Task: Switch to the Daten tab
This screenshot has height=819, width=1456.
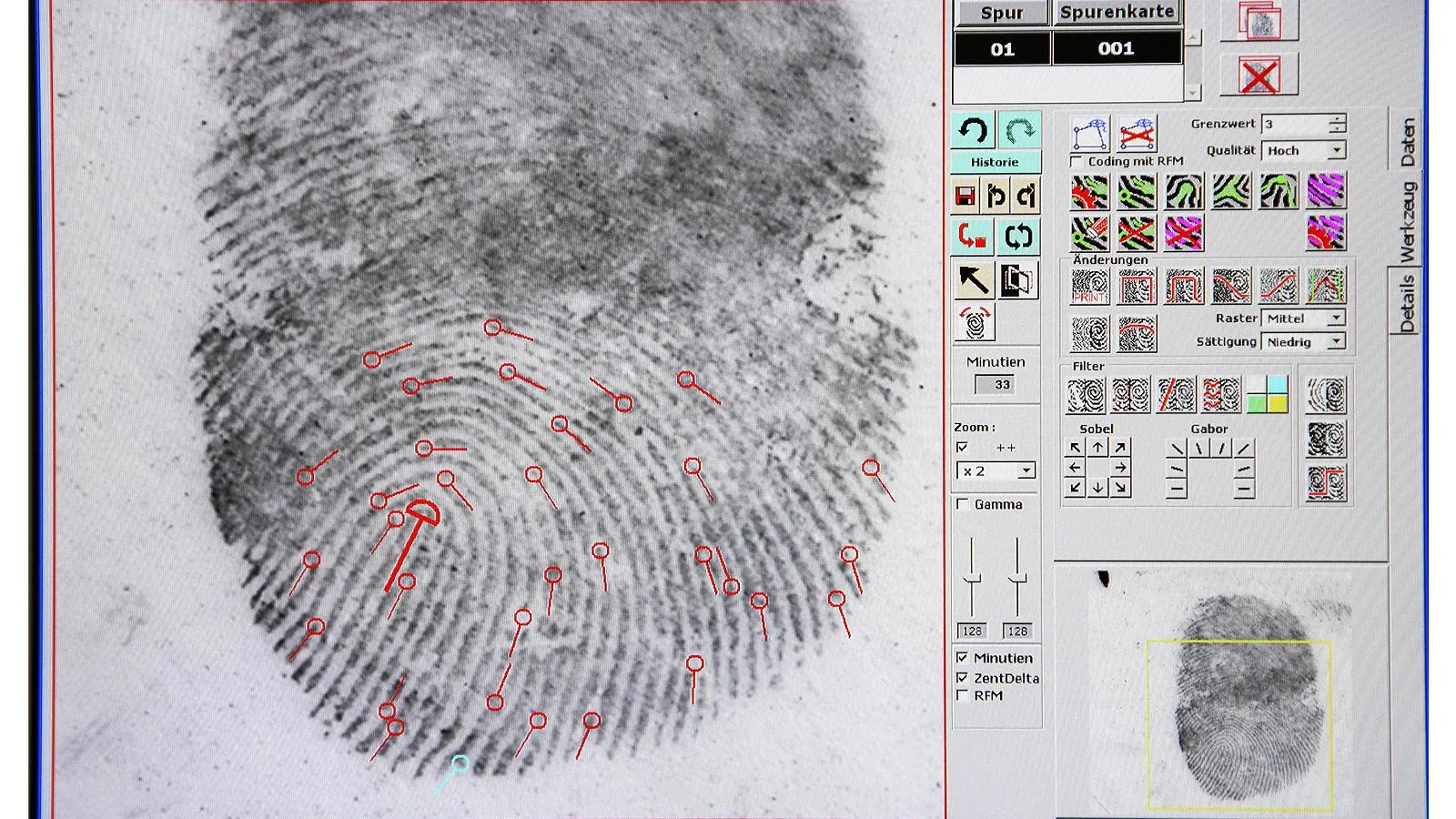Action: (x=1408, y=141)
